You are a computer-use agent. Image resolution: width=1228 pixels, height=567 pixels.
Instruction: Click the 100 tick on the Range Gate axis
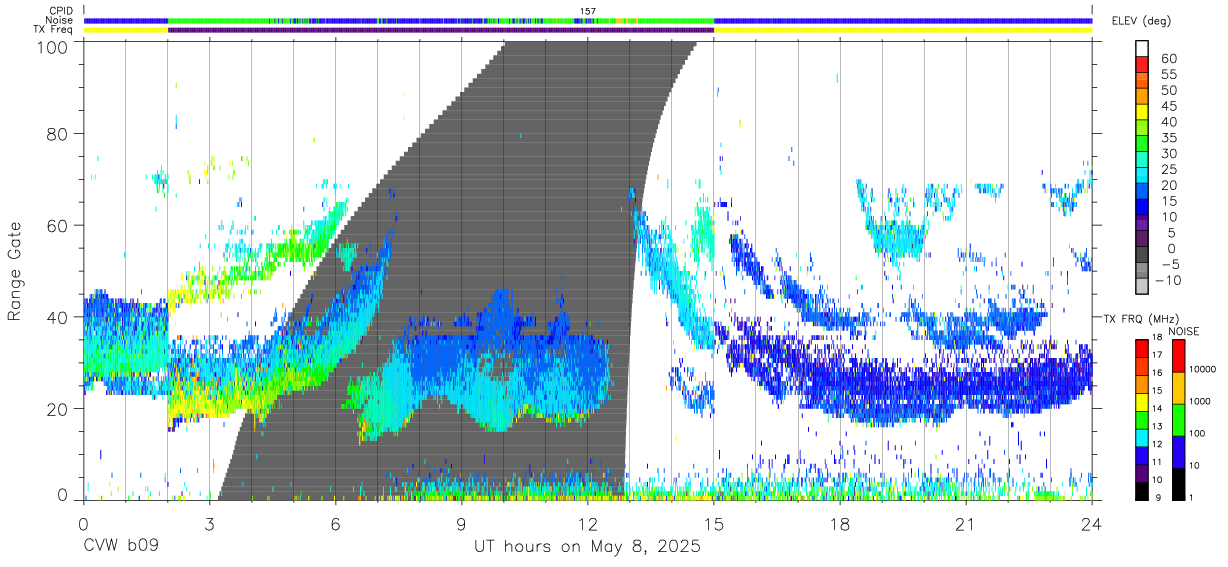coord(54,46)
